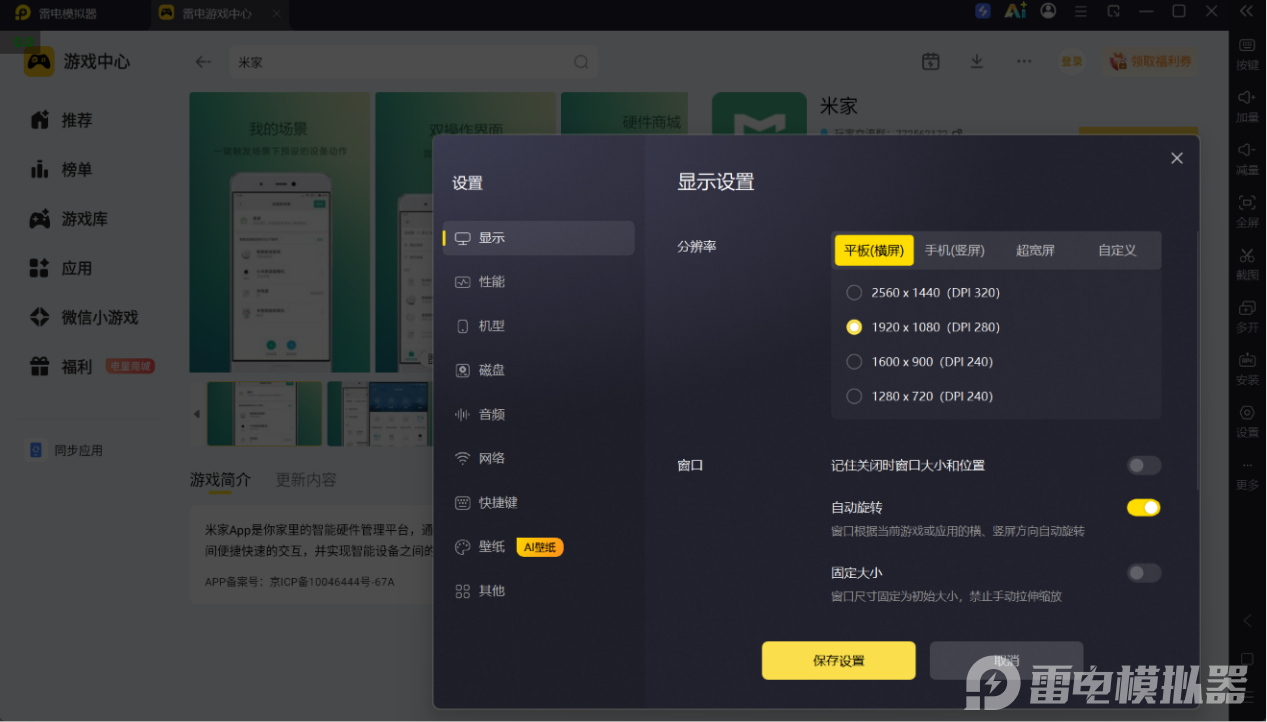Select the 手机(竖屏) resolution tab
Screen dimensions: 1267x722
pyautogui.click(x=954, y=250)
